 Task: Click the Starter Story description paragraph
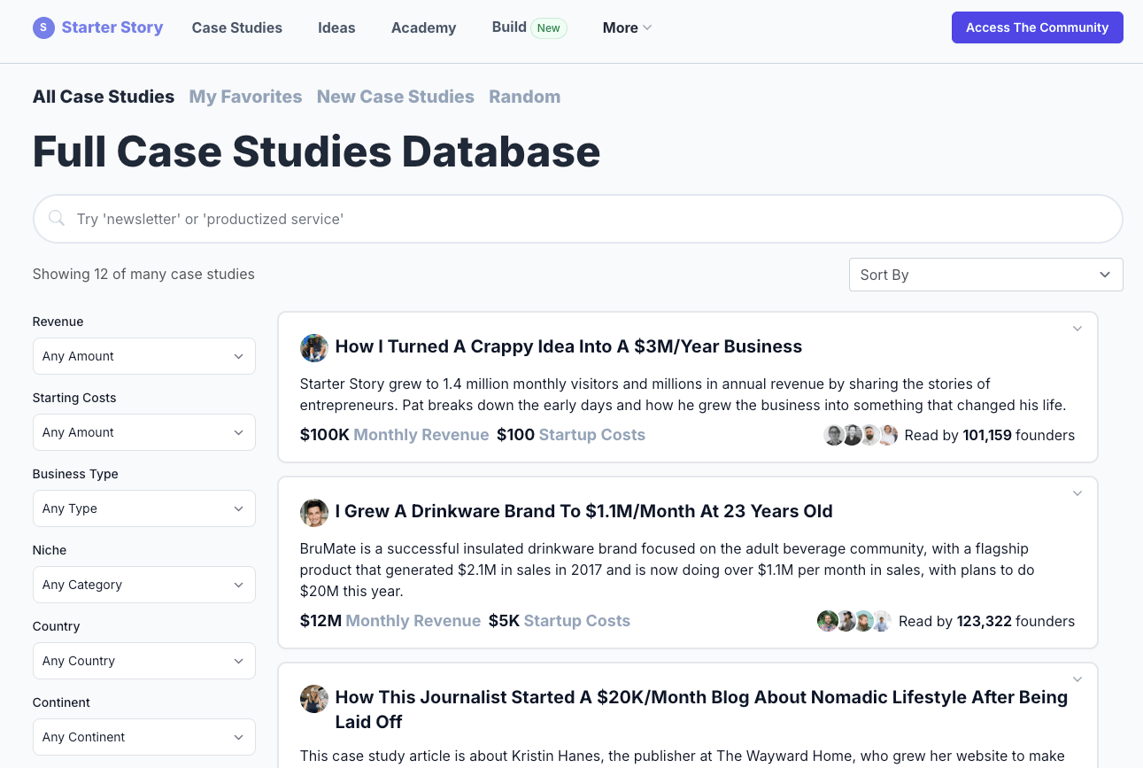[x=683, y=394]
